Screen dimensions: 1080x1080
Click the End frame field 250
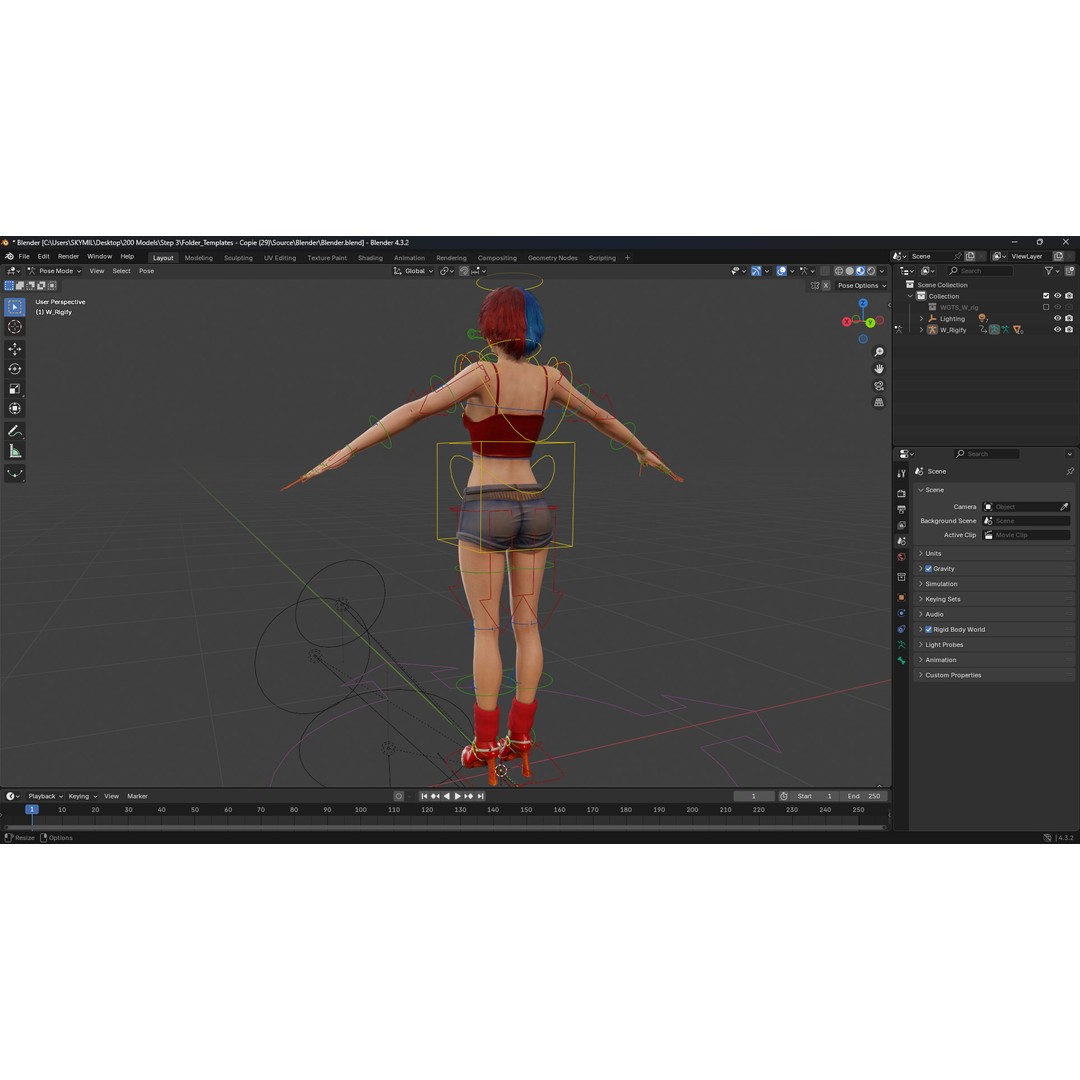864,796
